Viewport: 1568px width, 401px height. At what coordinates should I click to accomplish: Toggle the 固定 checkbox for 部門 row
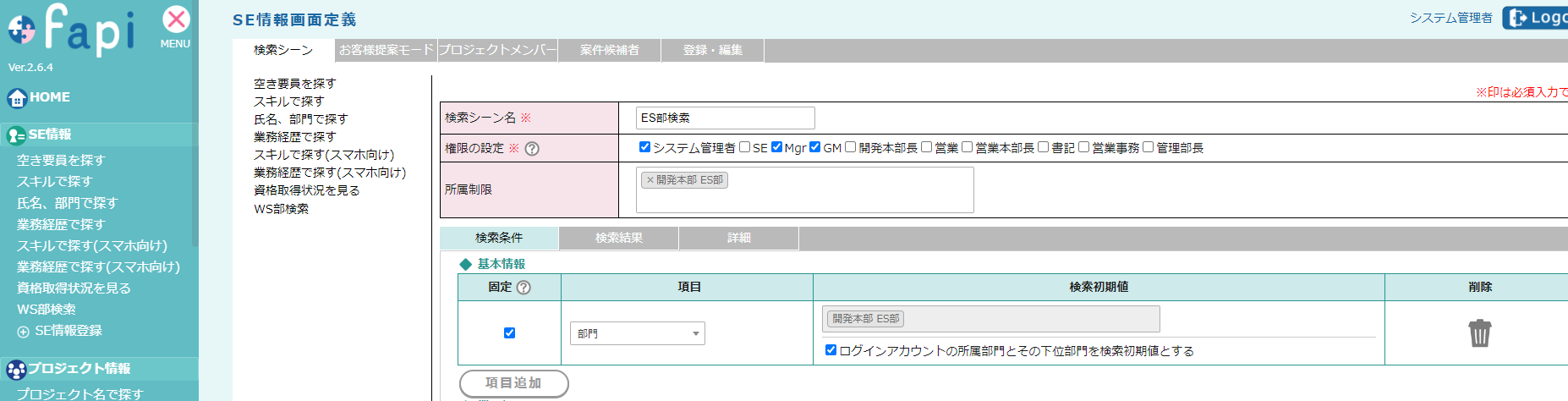tap(509, 332)
